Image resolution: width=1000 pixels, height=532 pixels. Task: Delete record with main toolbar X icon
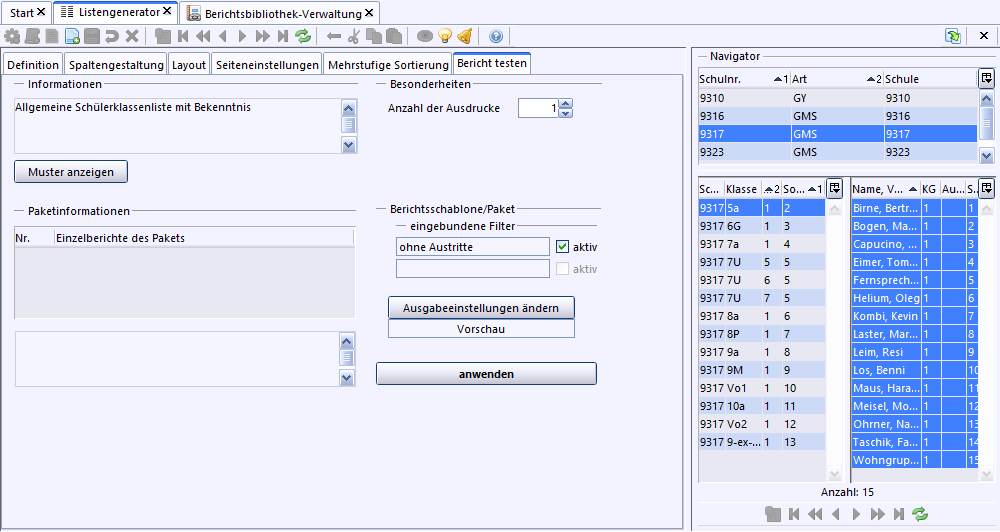click(x=131, y=36)
